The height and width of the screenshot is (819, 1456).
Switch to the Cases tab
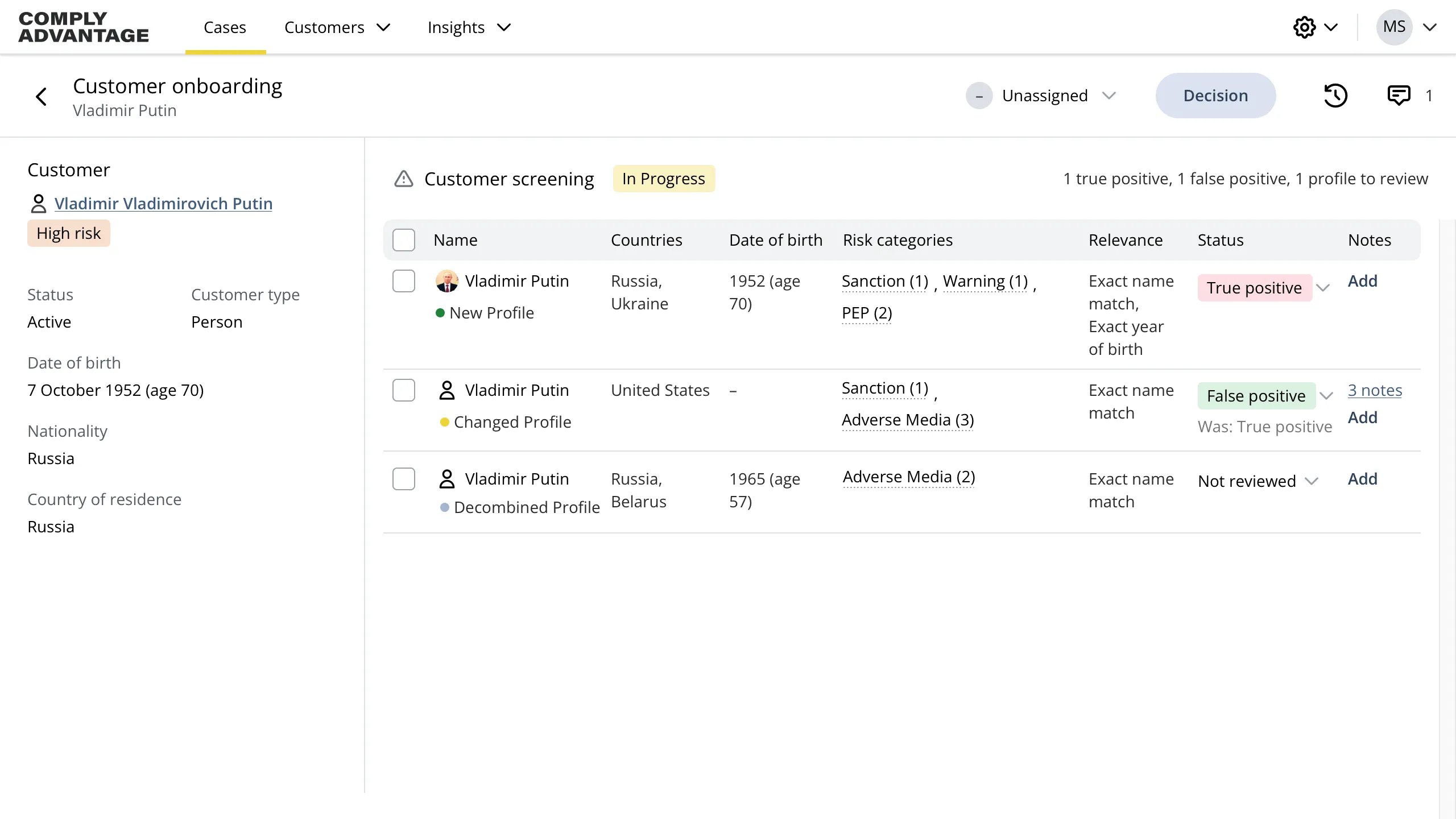click(225, 27)
